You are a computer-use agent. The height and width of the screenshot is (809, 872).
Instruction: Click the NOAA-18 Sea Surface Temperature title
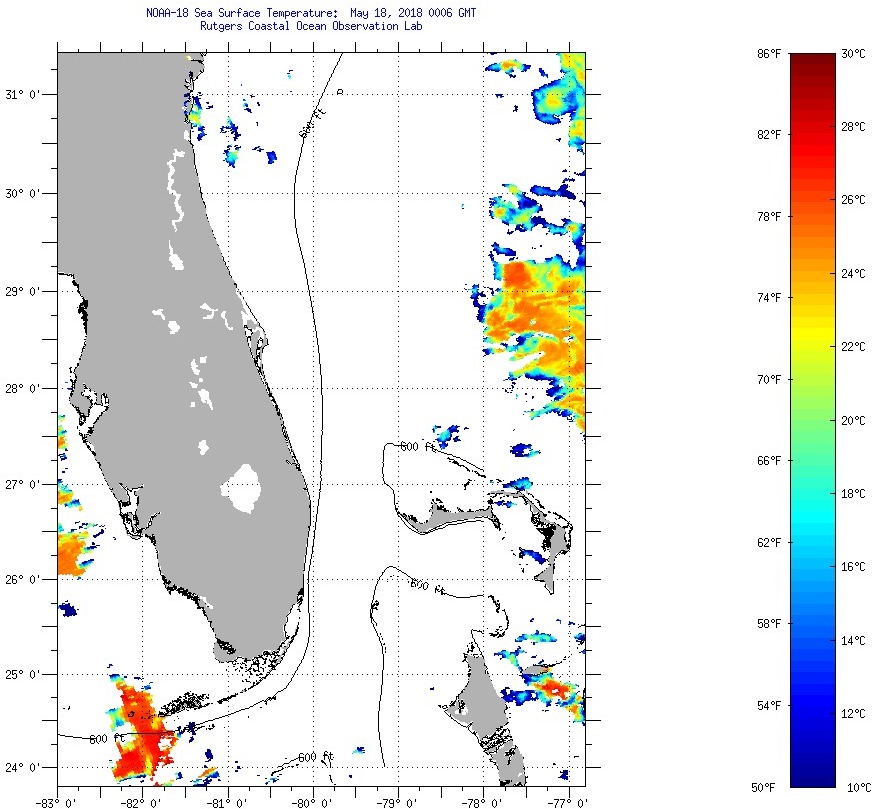tap(311, 13)
